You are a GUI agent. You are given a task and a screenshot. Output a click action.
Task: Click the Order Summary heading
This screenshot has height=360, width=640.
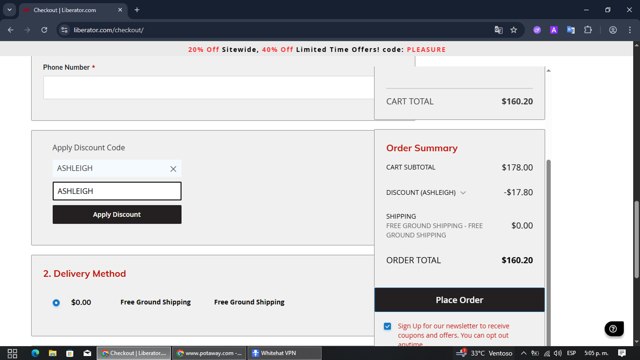(x=422, y=148)
